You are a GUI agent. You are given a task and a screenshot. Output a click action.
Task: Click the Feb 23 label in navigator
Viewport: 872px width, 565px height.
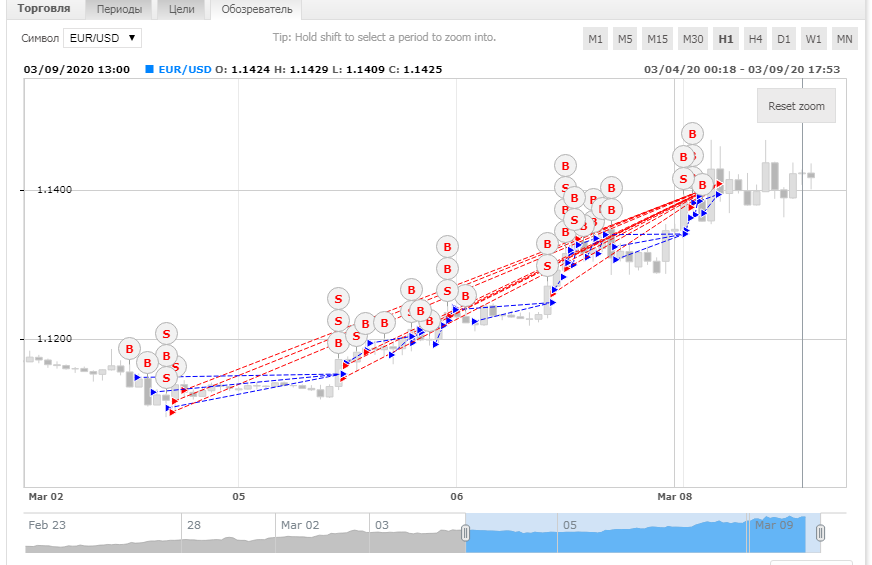pyautogui.click(x=47, y=525)
